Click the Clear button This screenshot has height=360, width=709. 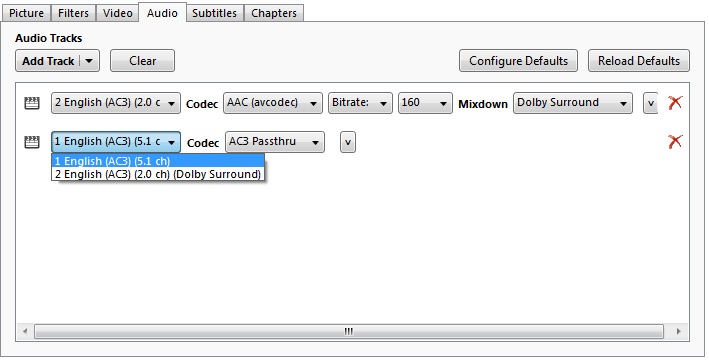142,61
